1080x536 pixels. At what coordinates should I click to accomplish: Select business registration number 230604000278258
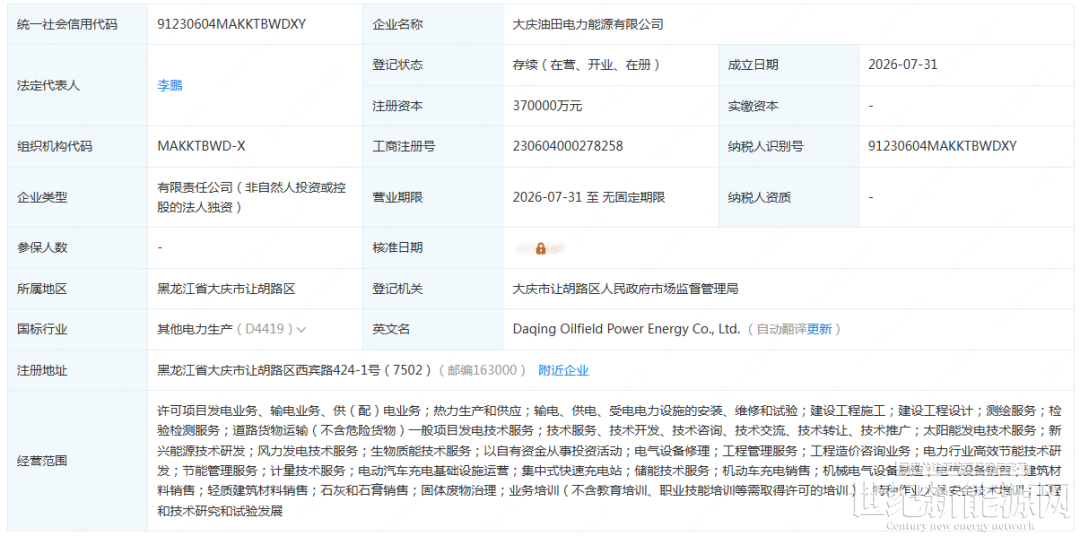click(568, 146)
